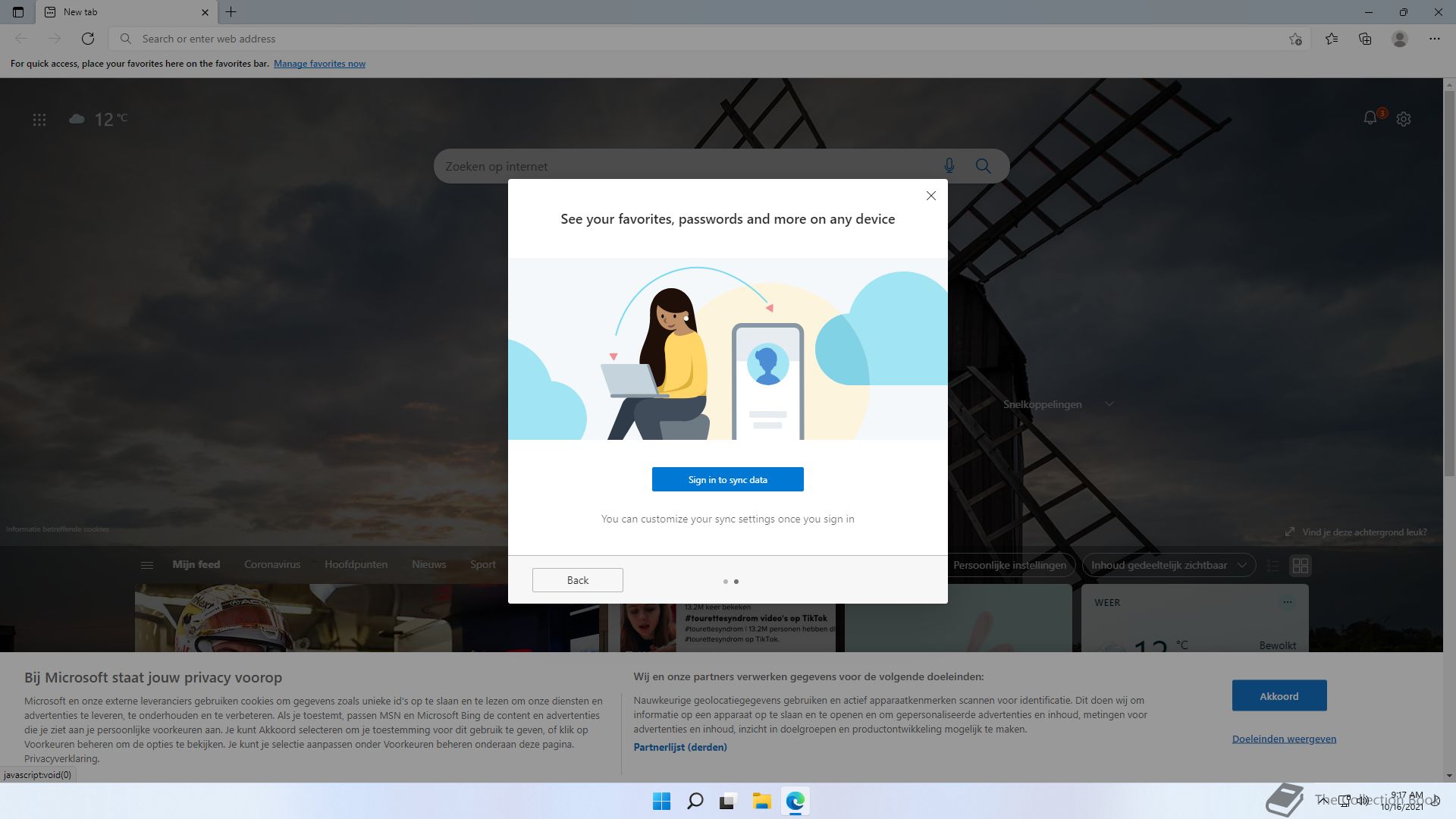This screenshot has height=819, width=1456.
Task: Close the sync sign-in dialog
Action: [x=931, y=196]
